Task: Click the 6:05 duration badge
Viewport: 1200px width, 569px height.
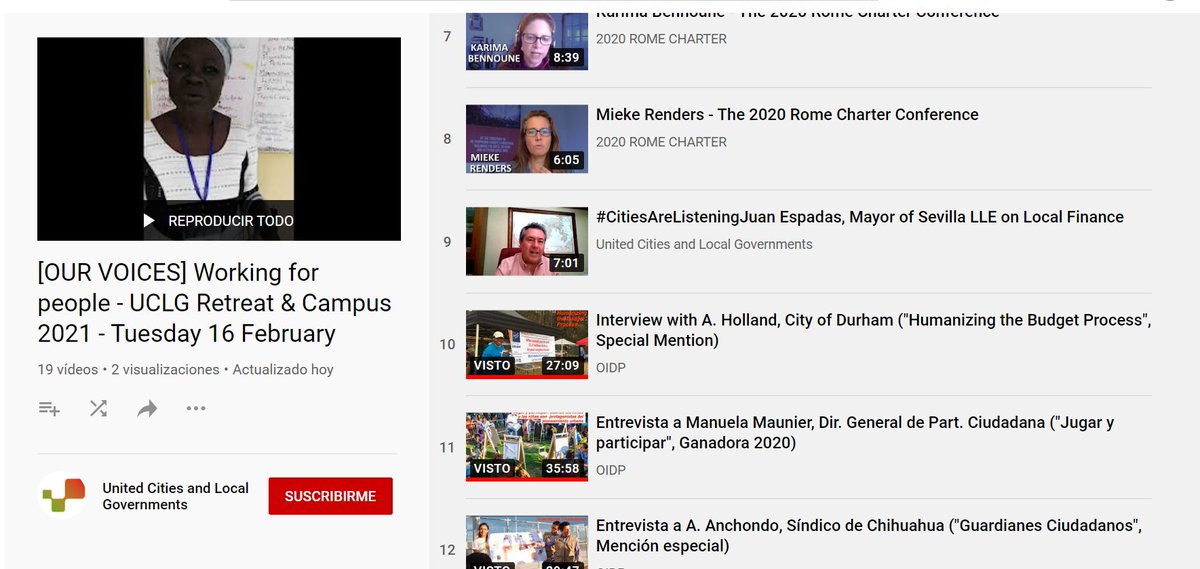Action: pyautogui.click(x=566, y=160)
